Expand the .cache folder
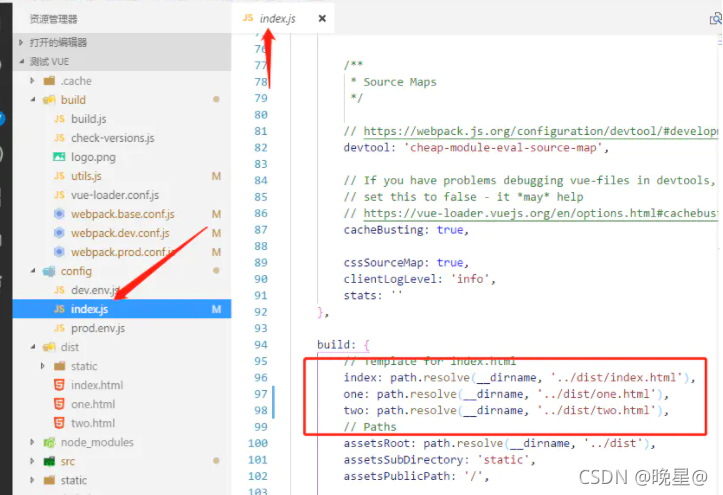Viewport: 723px width, 495px height. tap(32, 81)
